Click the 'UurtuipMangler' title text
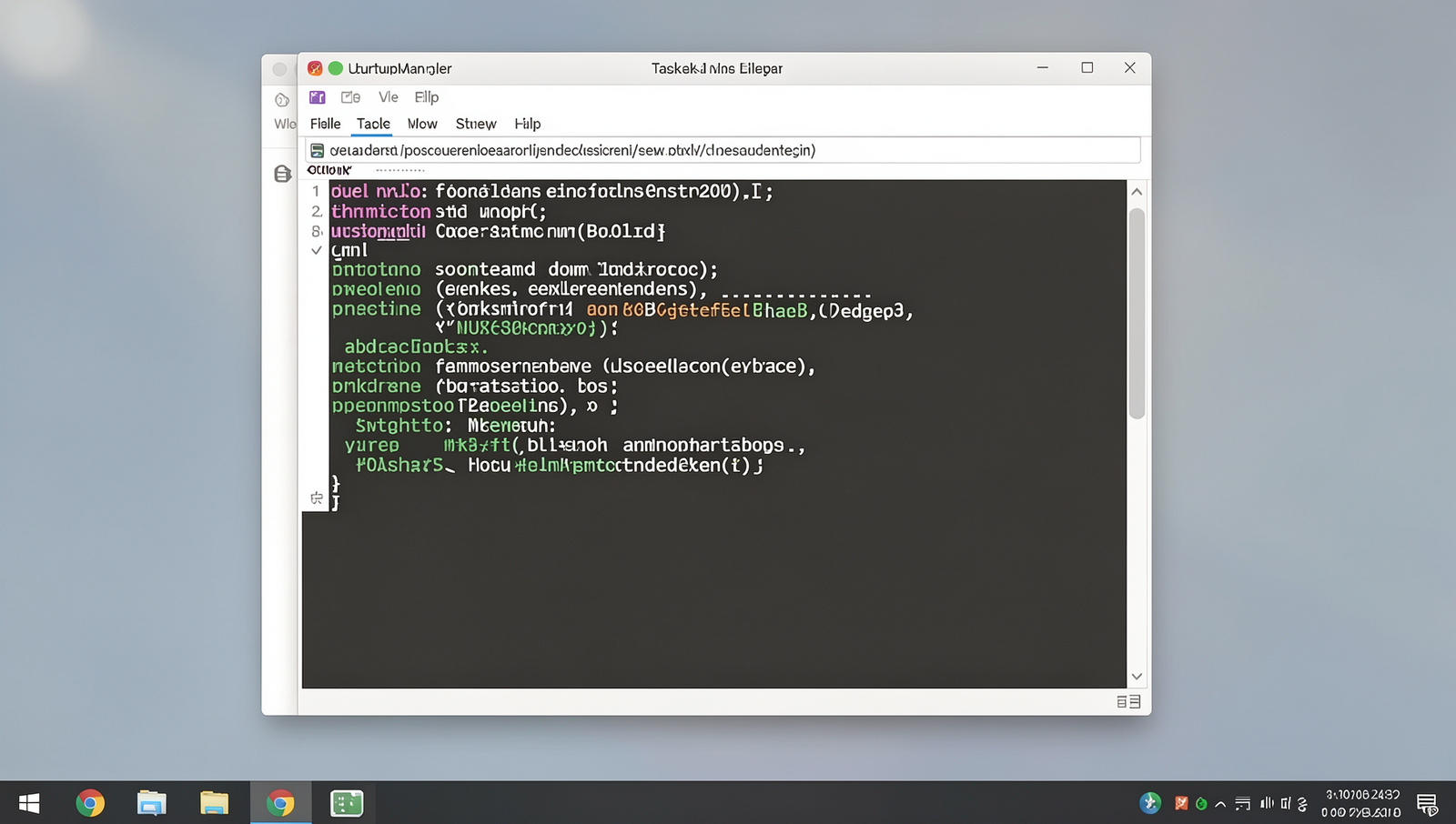This screenshot has height=824, width=1456. [399, 68]
